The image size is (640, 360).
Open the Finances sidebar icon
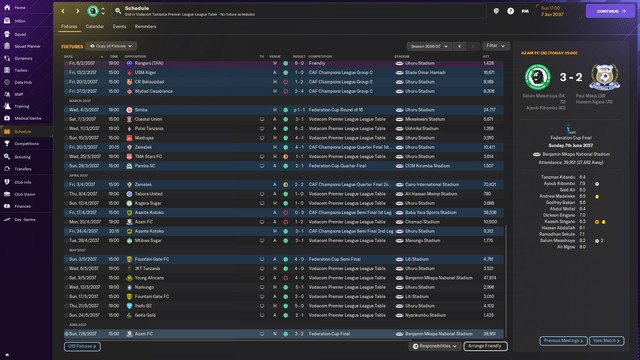(x=7, y=206)
